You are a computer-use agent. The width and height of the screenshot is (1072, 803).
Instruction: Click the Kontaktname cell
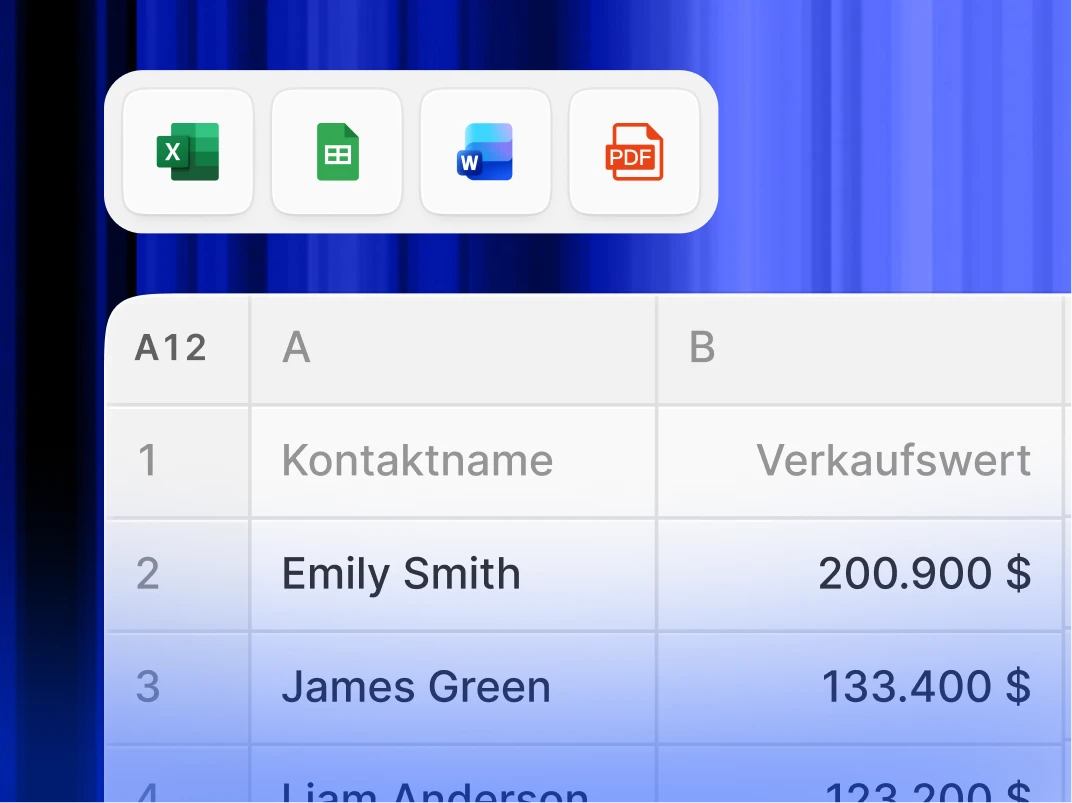tap(453, 461)
